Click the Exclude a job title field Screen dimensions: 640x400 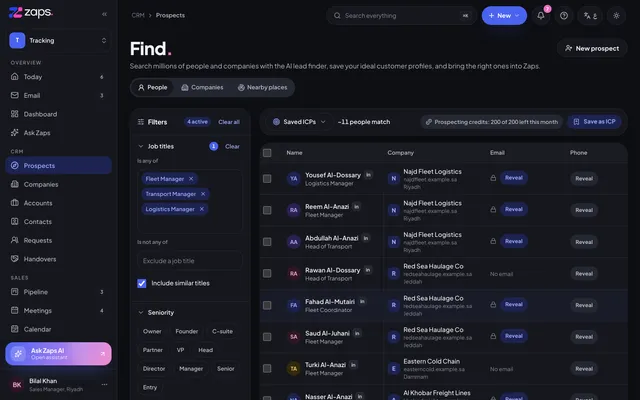190,261
